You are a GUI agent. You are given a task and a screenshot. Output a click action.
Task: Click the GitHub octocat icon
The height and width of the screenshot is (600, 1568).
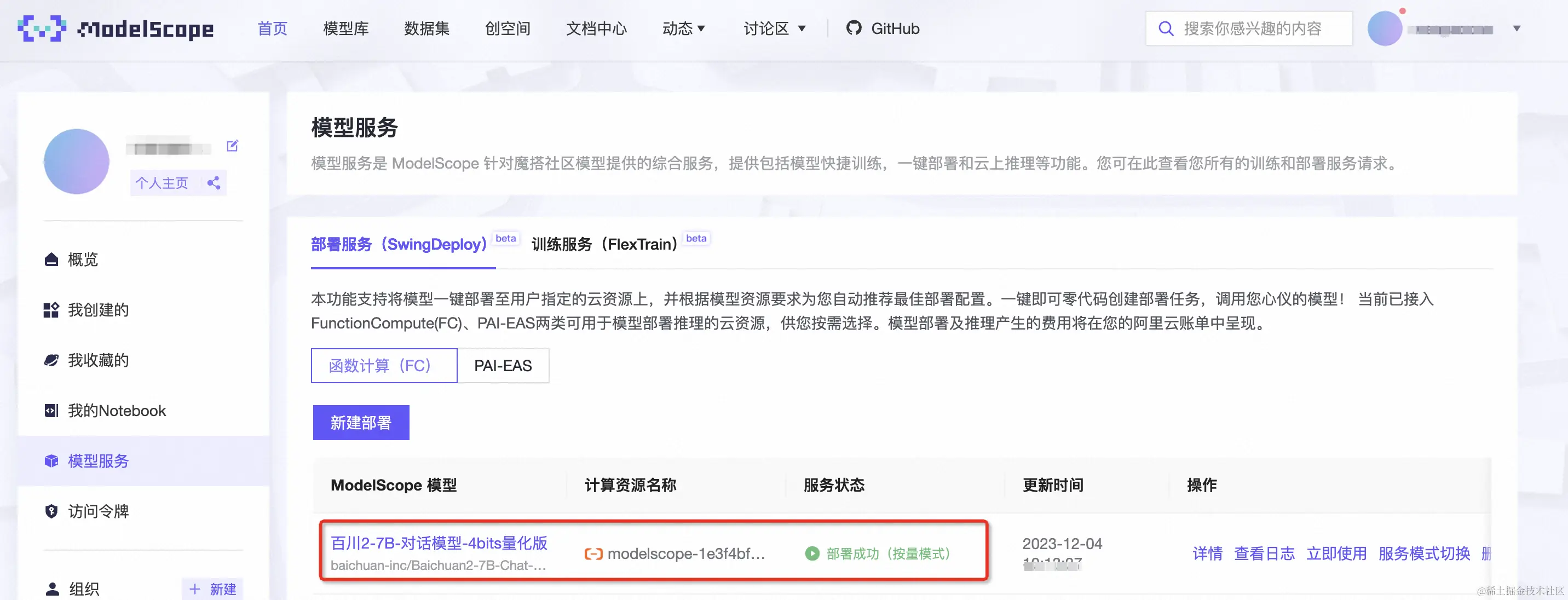pyautogui.click(x=854, y=28)
